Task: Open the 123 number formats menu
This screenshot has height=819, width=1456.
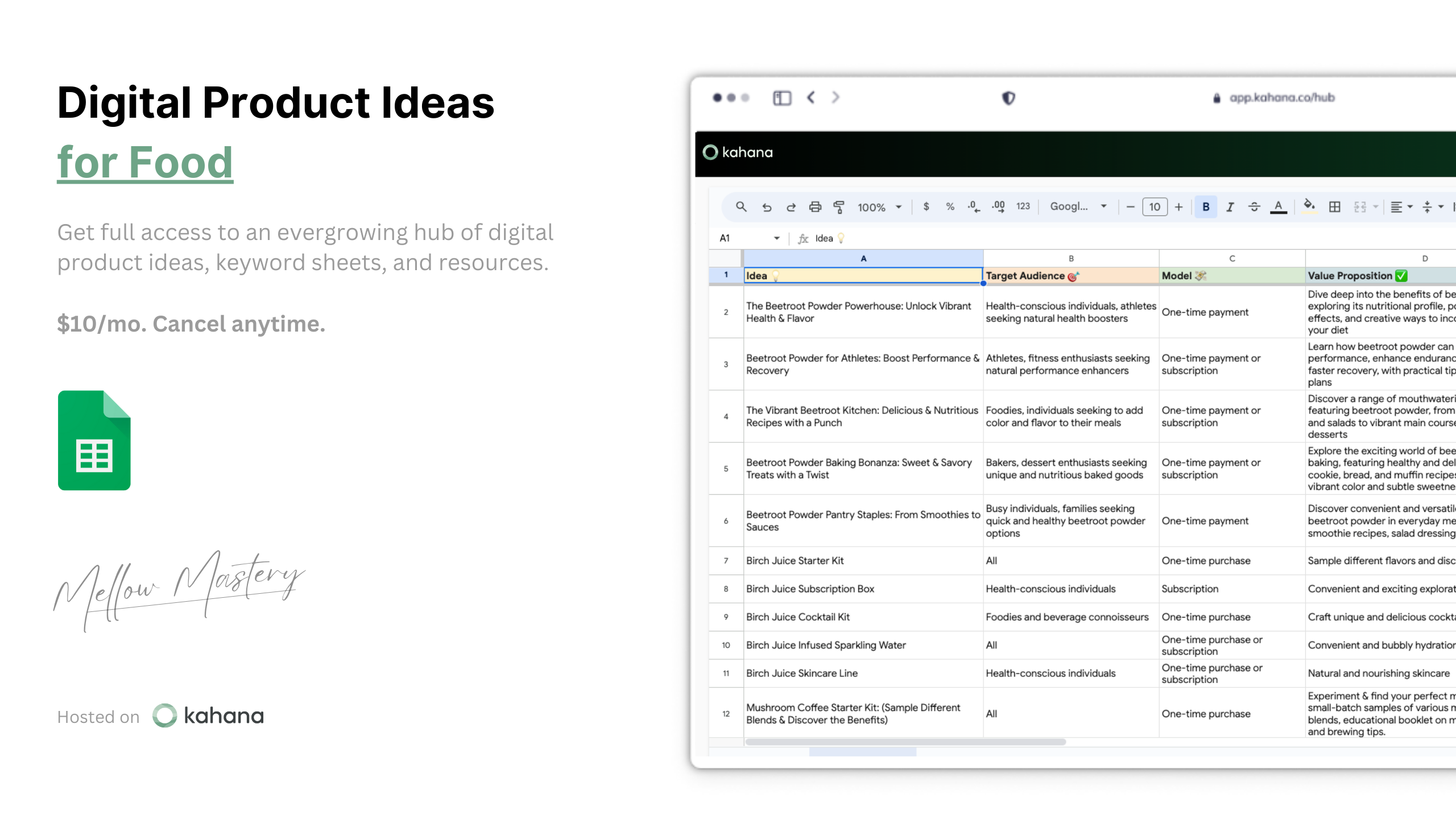Action: (1023, 206)
